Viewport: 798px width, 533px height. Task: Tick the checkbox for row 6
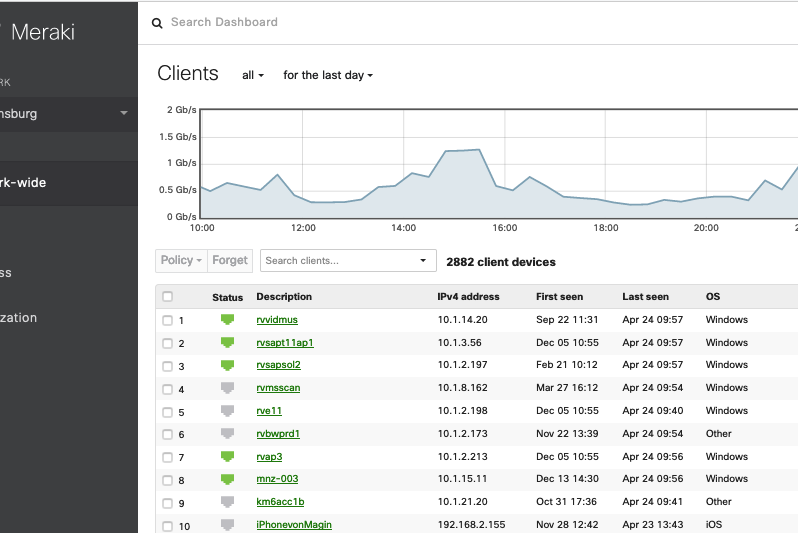(168, 434)
